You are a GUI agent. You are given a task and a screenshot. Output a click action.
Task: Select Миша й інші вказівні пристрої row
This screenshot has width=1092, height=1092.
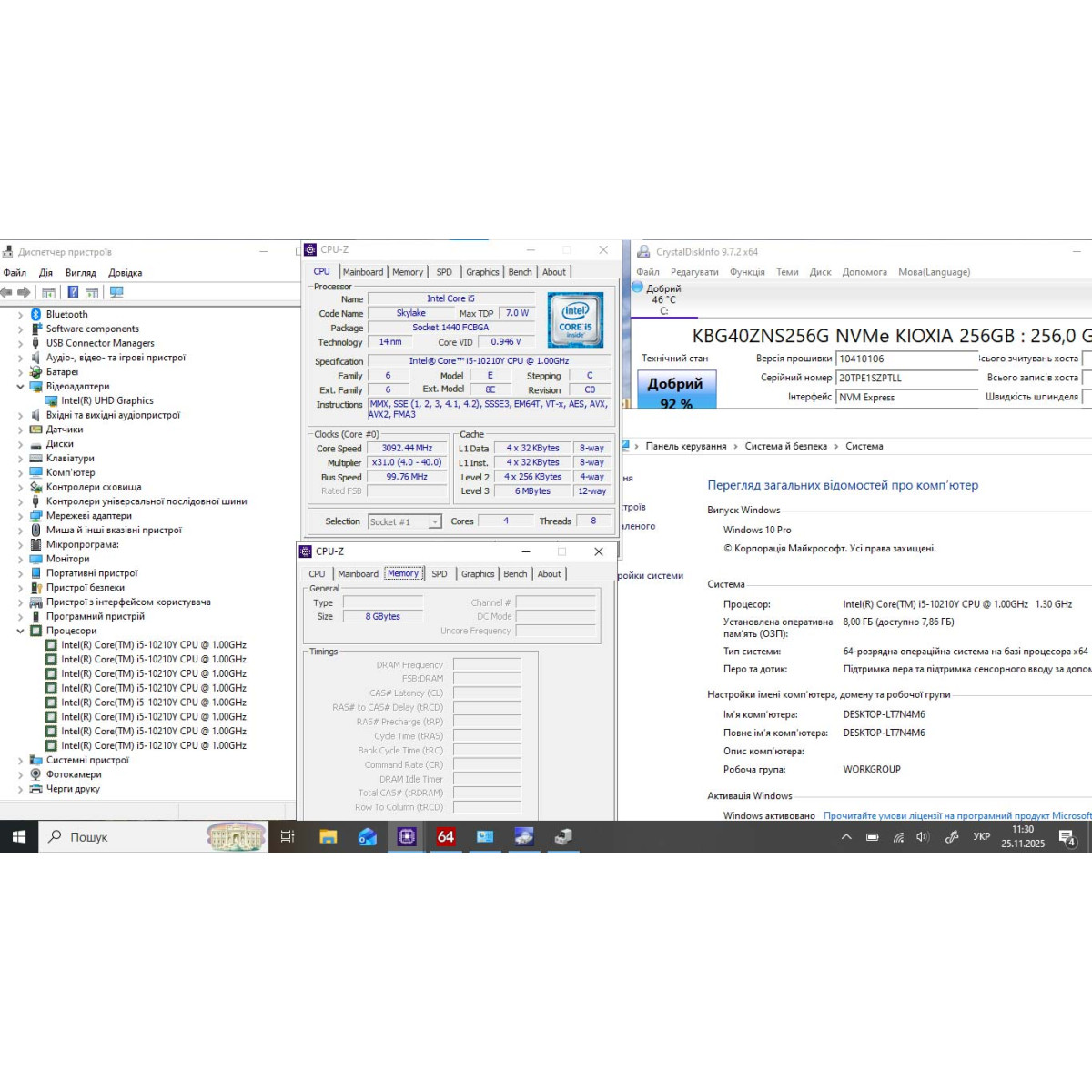click(x=114, y=530)
